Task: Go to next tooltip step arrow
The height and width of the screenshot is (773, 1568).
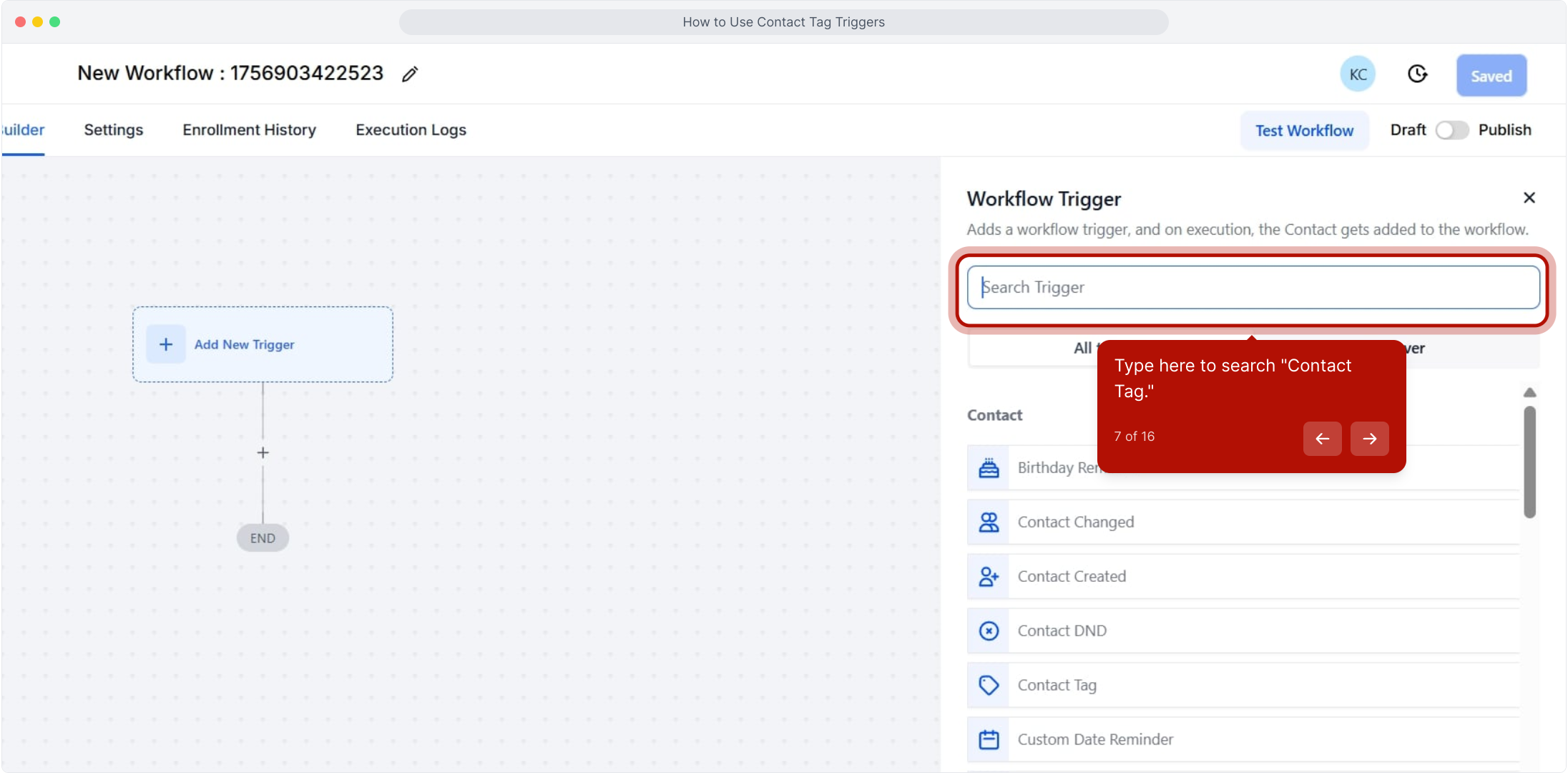Action: pos(1369,439)
